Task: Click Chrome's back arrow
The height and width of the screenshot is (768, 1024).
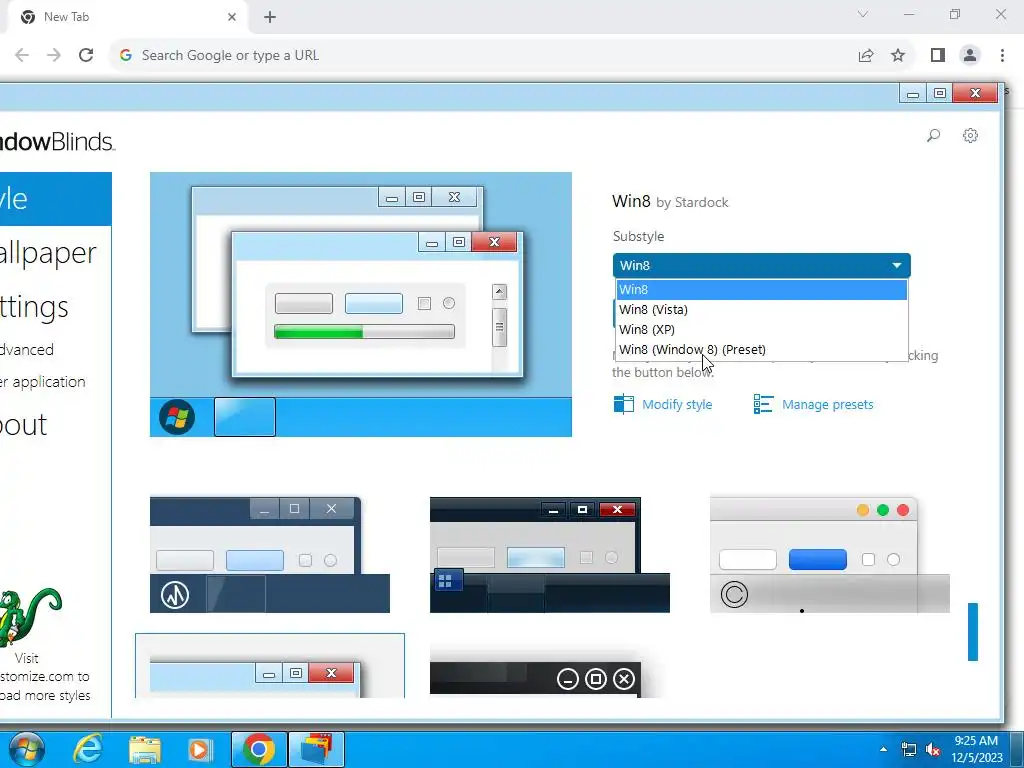Action: point(22,55)
